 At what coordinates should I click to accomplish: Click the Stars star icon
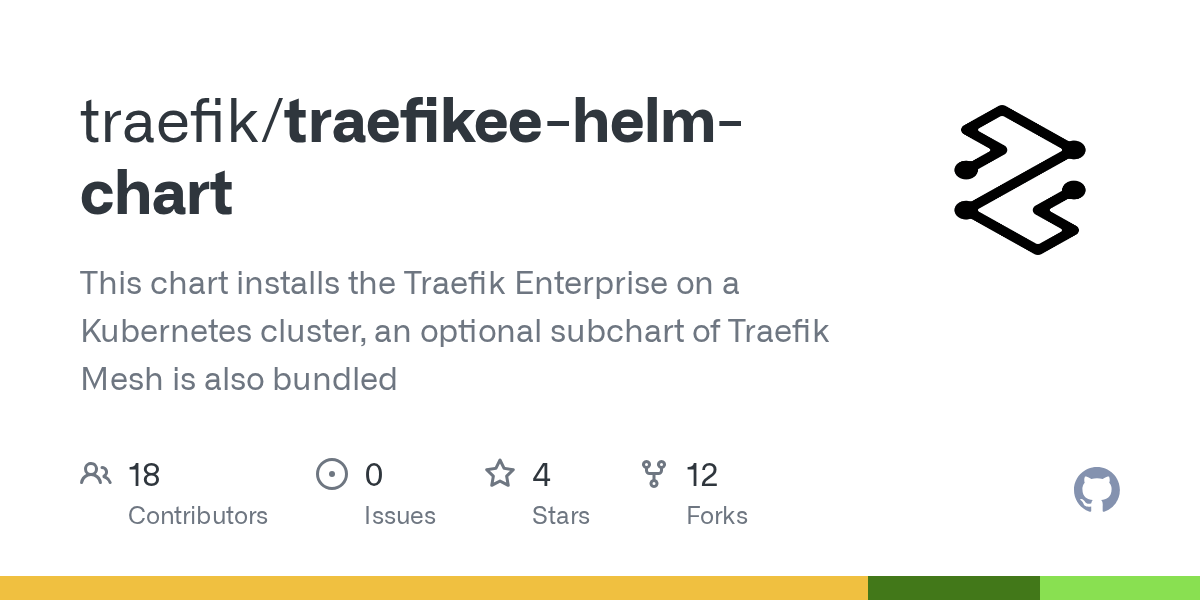[500, 473]
